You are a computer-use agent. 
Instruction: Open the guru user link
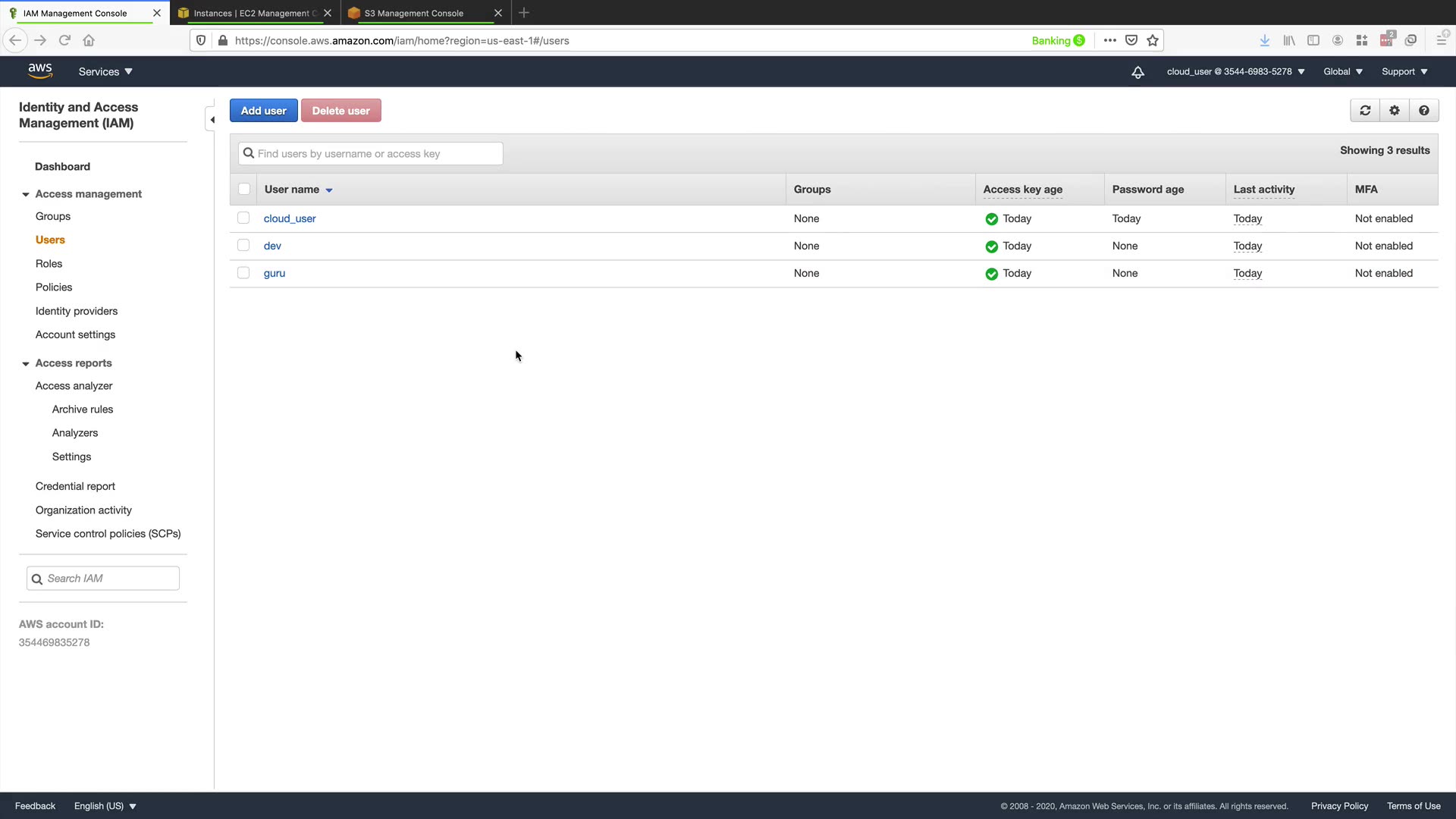(275, 273)
